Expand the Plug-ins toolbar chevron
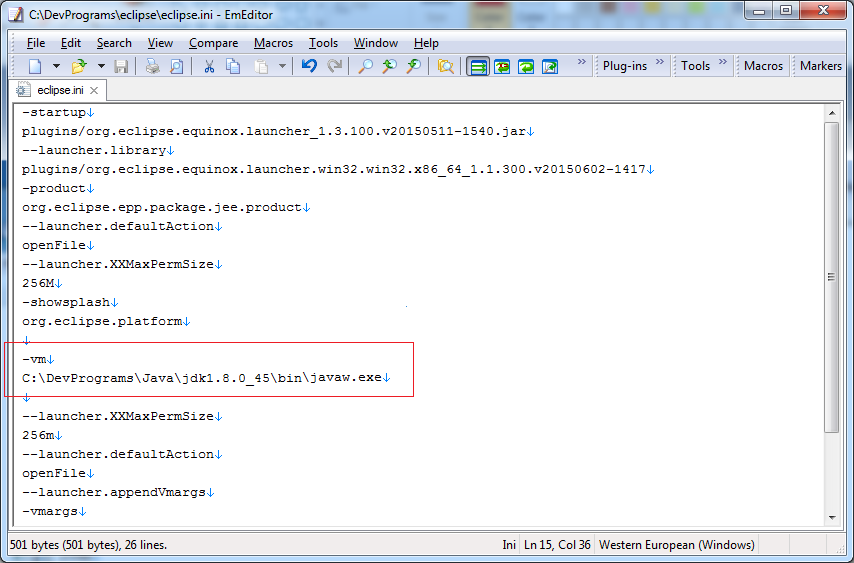 click(x=660, y=62)
